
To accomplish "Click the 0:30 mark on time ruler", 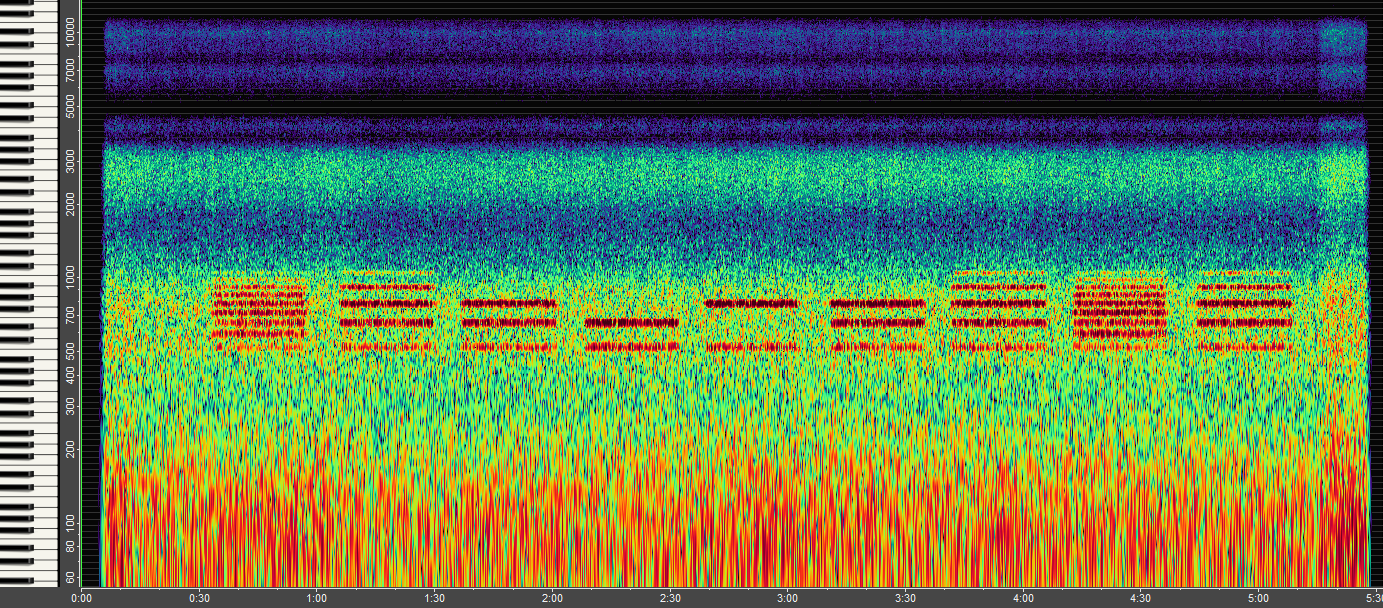I will pos(199,598).
